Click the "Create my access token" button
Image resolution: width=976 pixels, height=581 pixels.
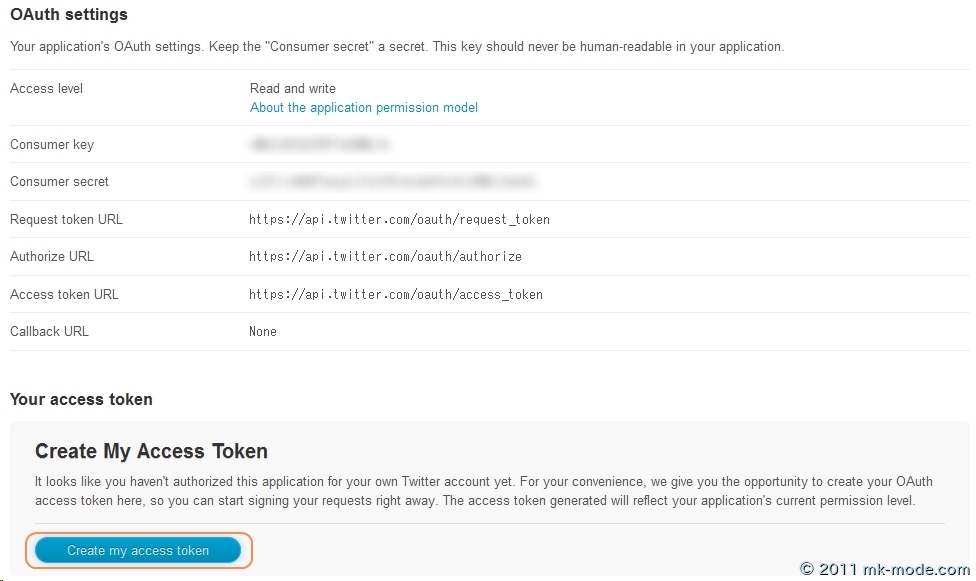138,550
